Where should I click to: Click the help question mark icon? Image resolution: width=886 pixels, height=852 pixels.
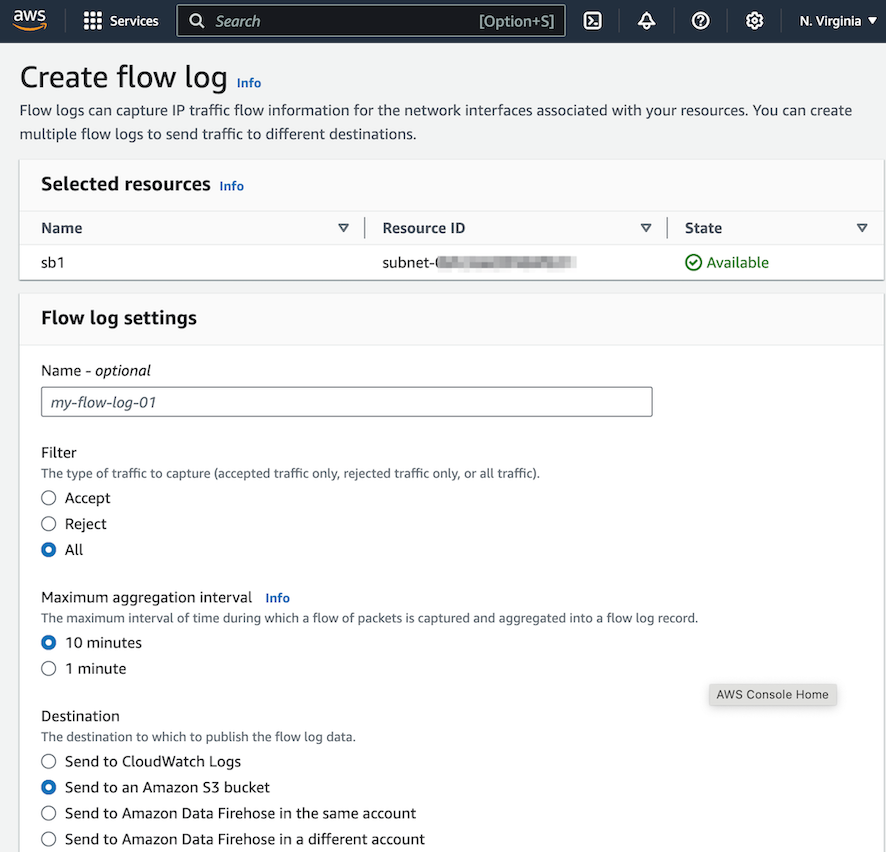click(701, 21)
